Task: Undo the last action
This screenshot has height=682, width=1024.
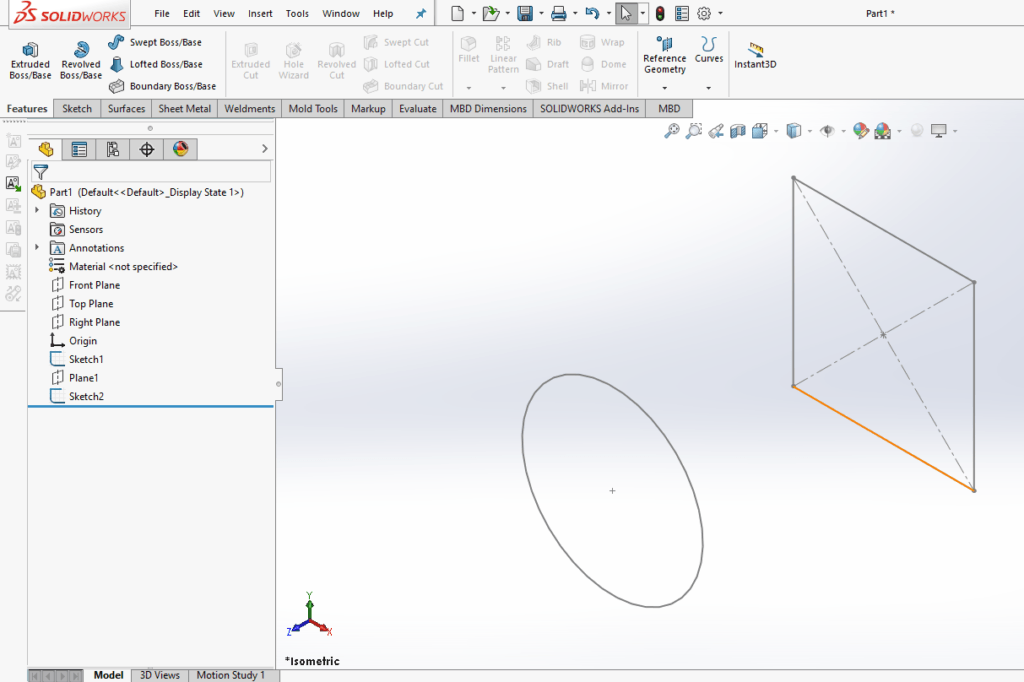Action: pyautogui.click(x=592, y=13)
